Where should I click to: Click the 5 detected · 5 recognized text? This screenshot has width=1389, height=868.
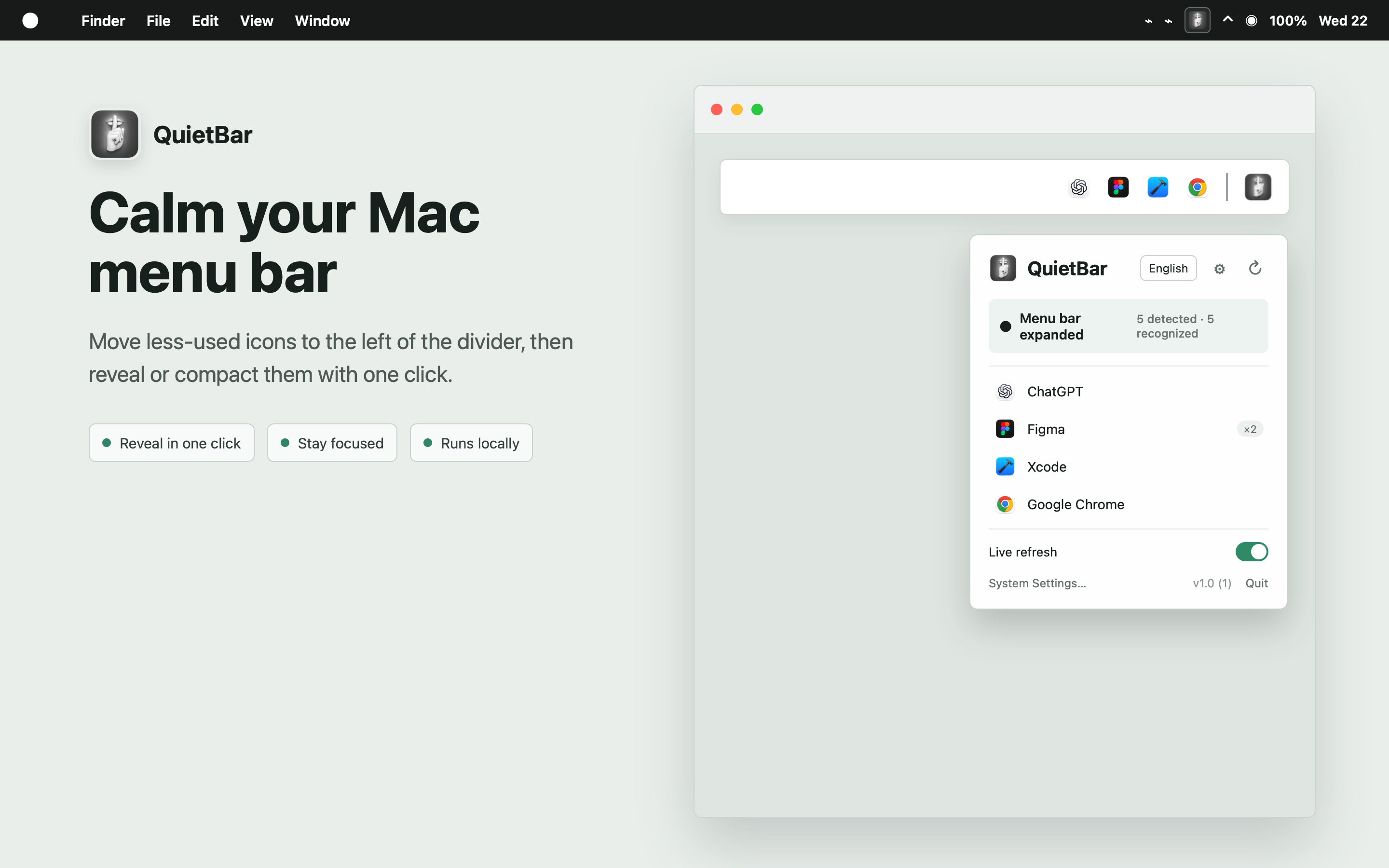click(x=1175, y=326)
